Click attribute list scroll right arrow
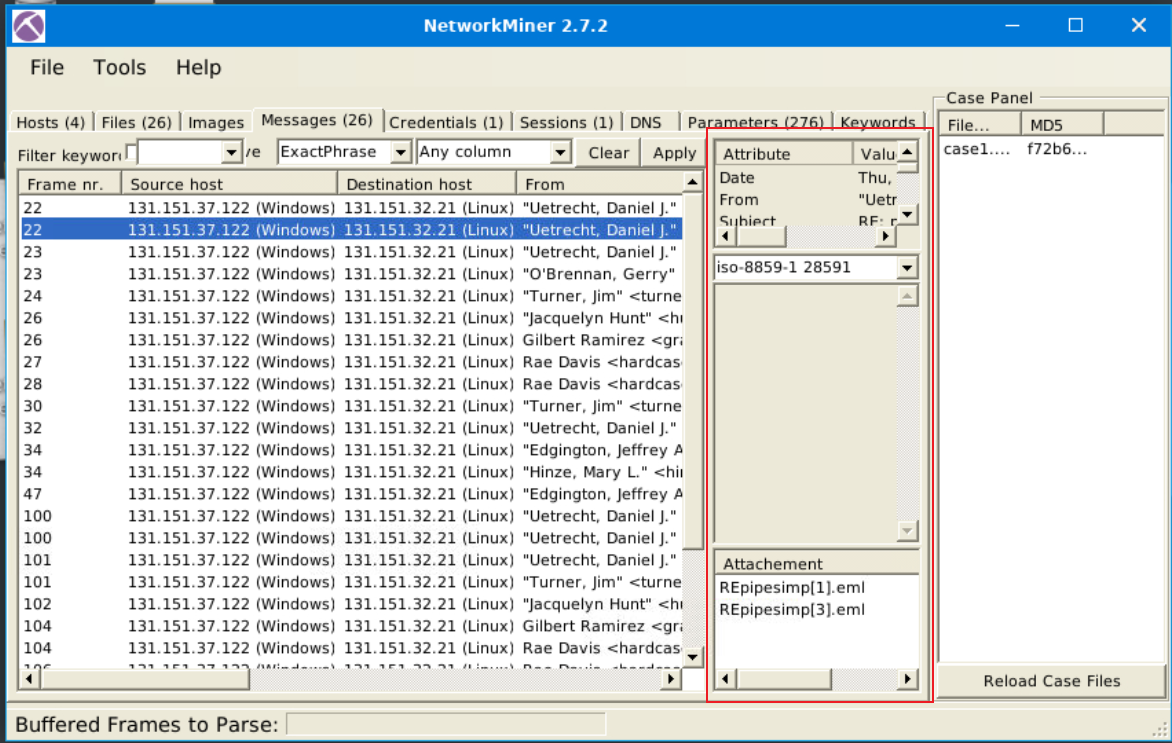Image resolution: width=1172 pixels, height=743 pixels. pos(886,236)
